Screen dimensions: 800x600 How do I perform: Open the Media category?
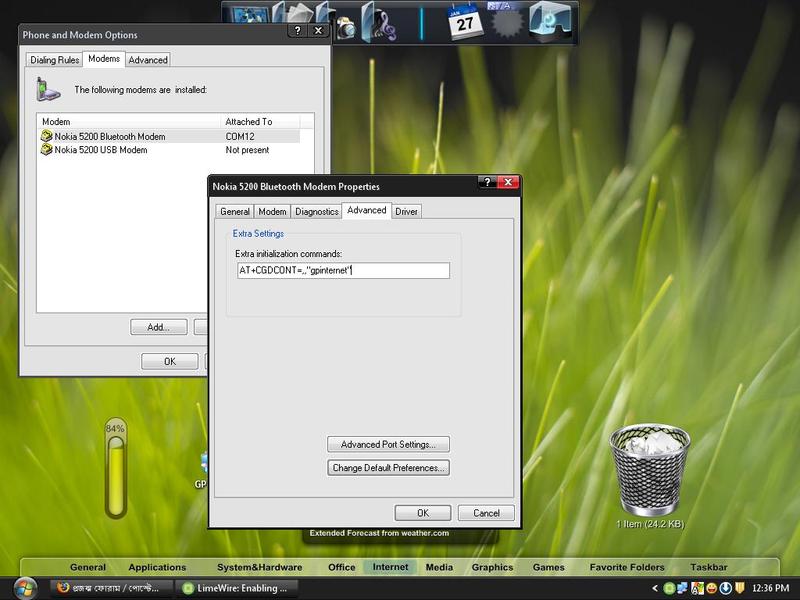pos(439,567)
